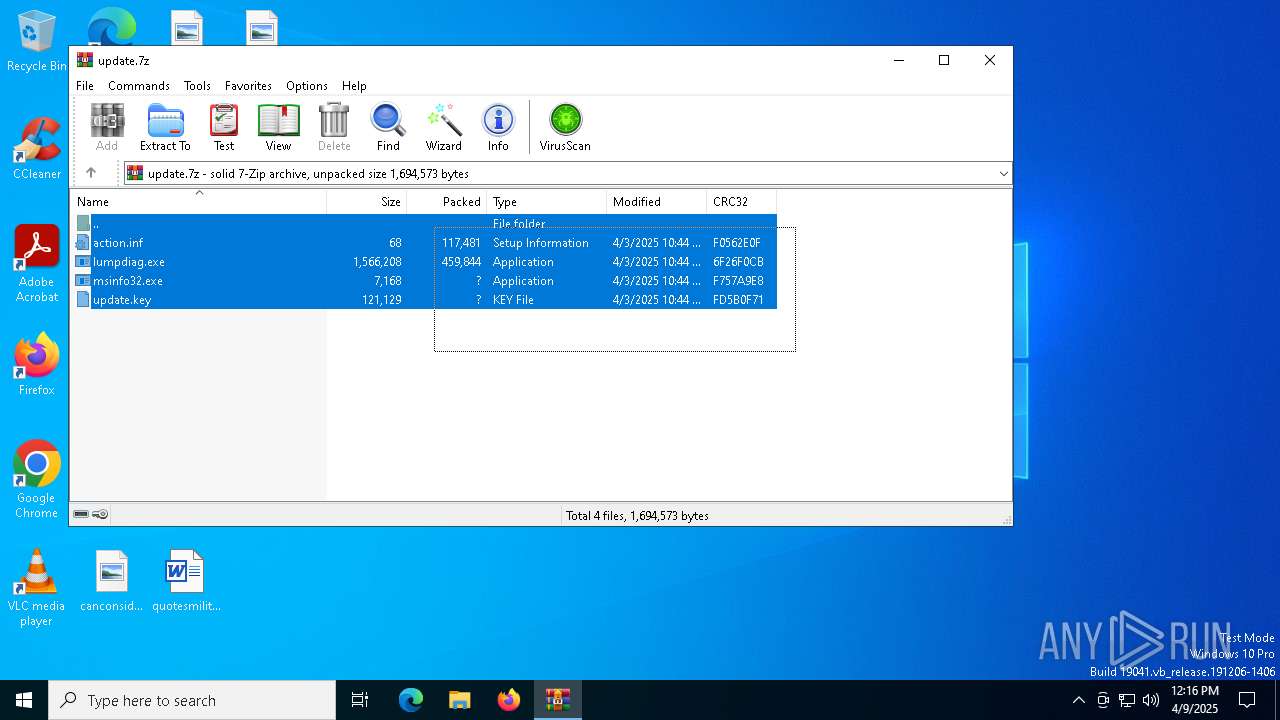The image size is (1280, 720).
Task: Select the msinfo32.exe file row
Action: tap(425, 281)
